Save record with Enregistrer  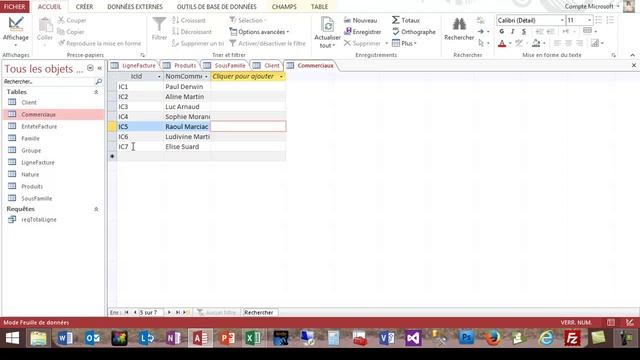pyautogui.click(x=362, y=31)
